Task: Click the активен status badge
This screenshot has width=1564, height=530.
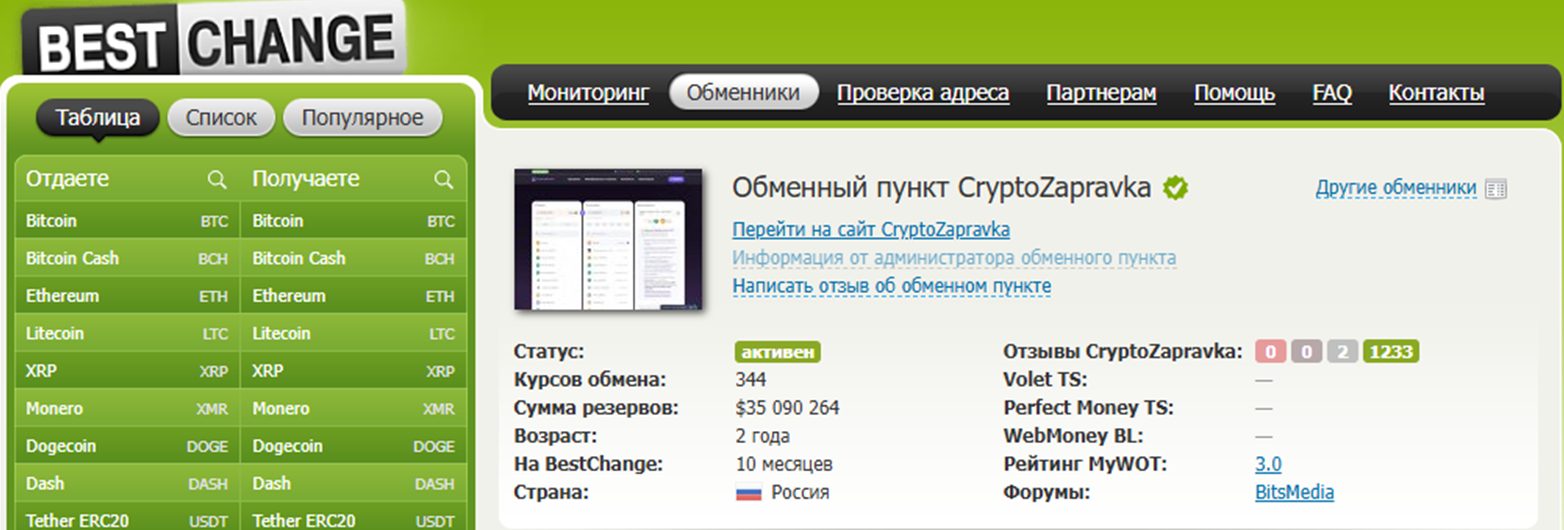Action: click(778, 351)
